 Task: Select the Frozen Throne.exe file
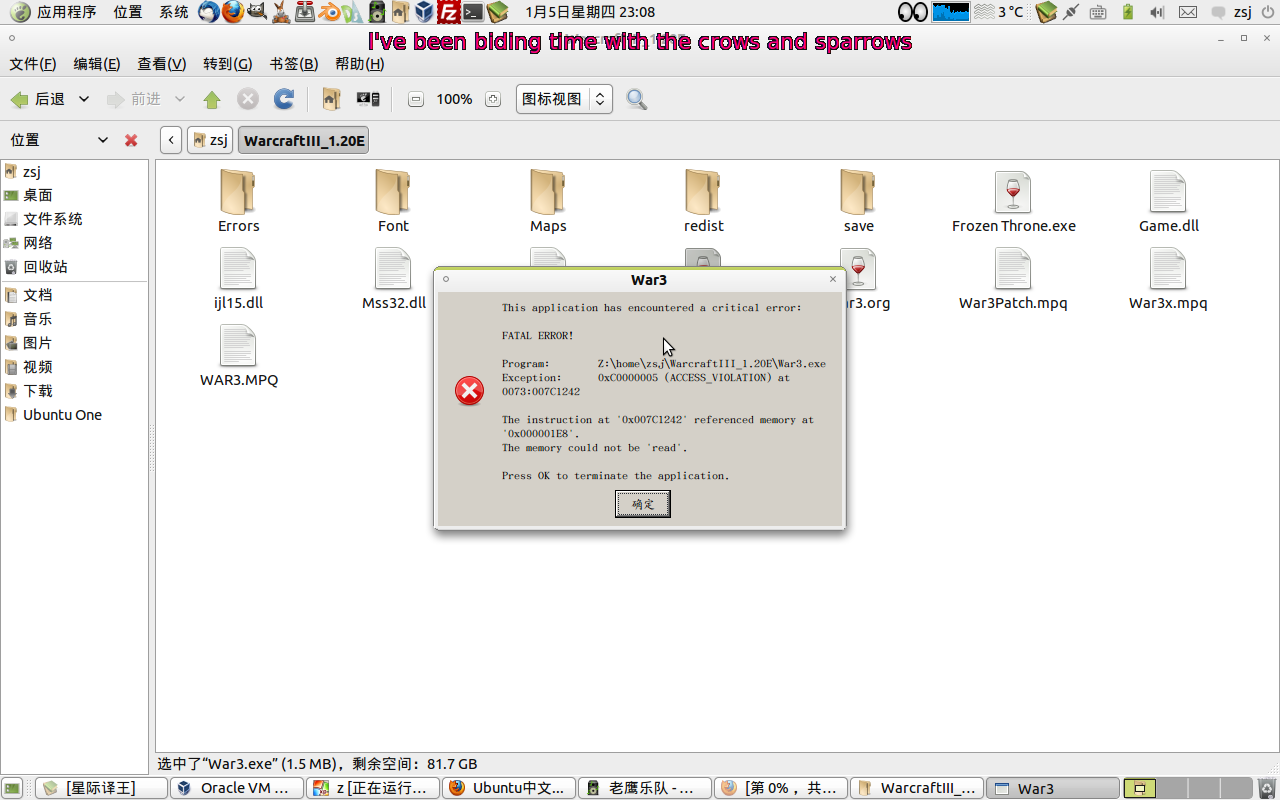(x=1013, y=201)
